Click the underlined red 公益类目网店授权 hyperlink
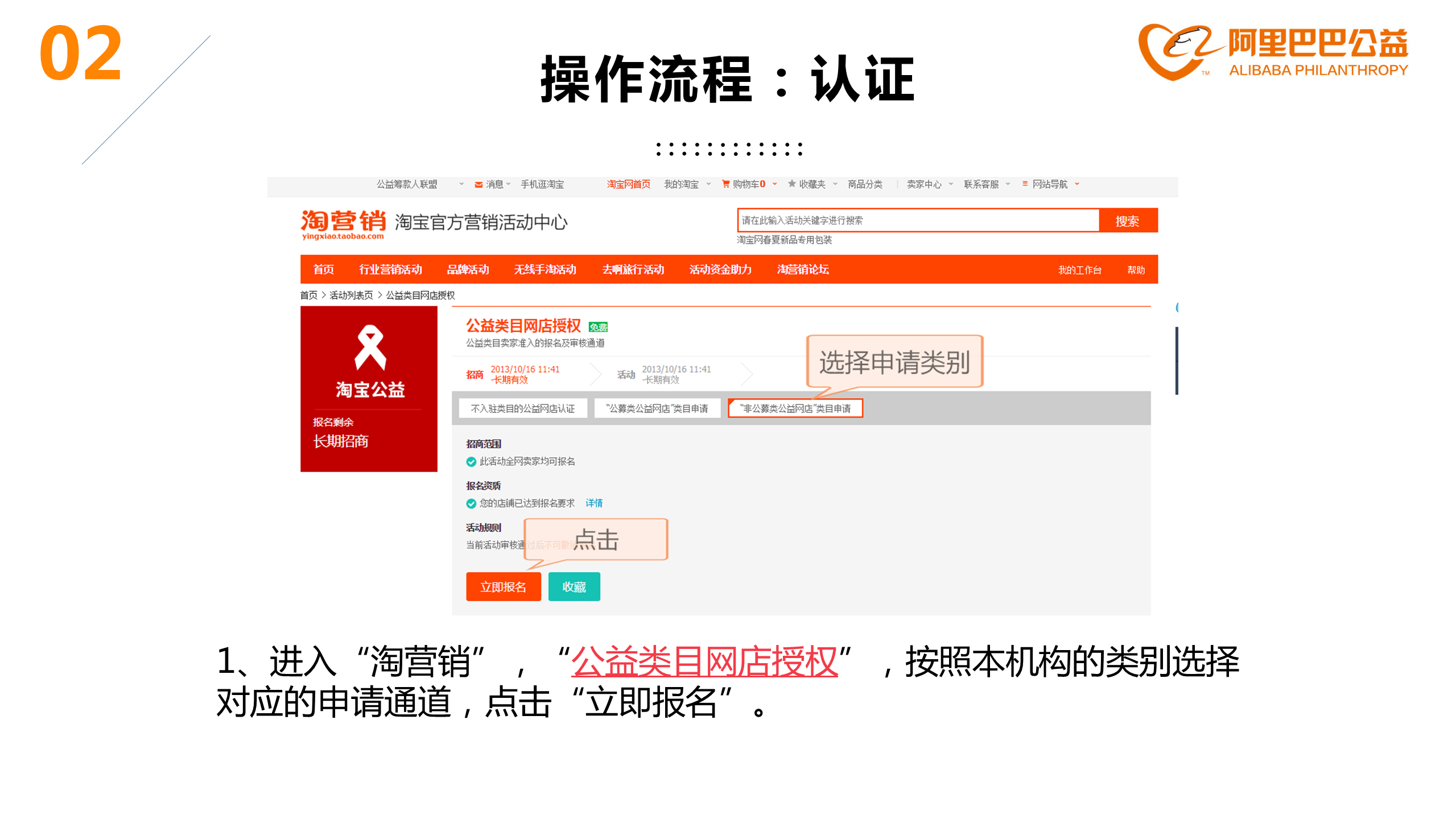 coord(704,662)
